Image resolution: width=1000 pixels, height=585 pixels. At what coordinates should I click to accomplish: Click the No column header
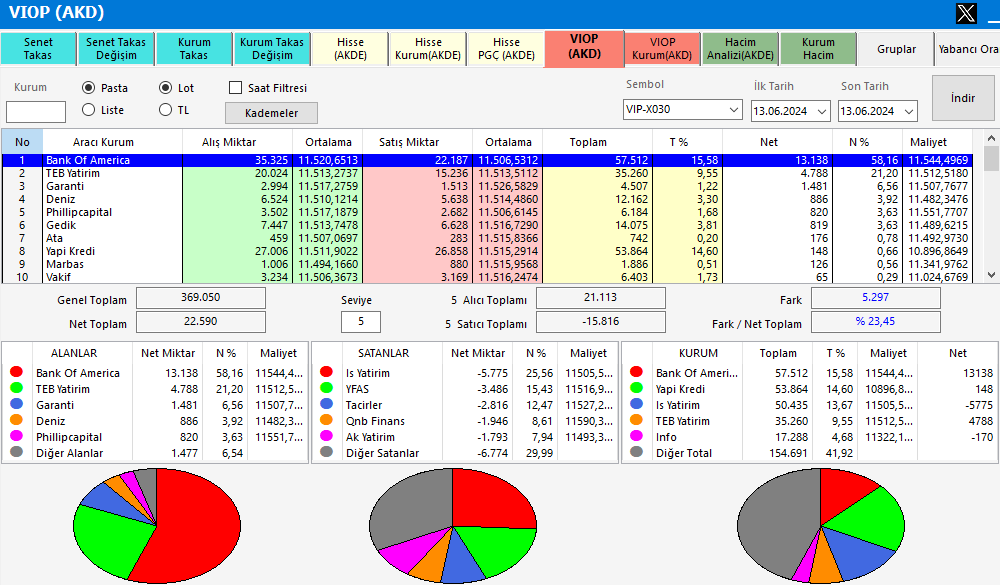click(22, 142)
